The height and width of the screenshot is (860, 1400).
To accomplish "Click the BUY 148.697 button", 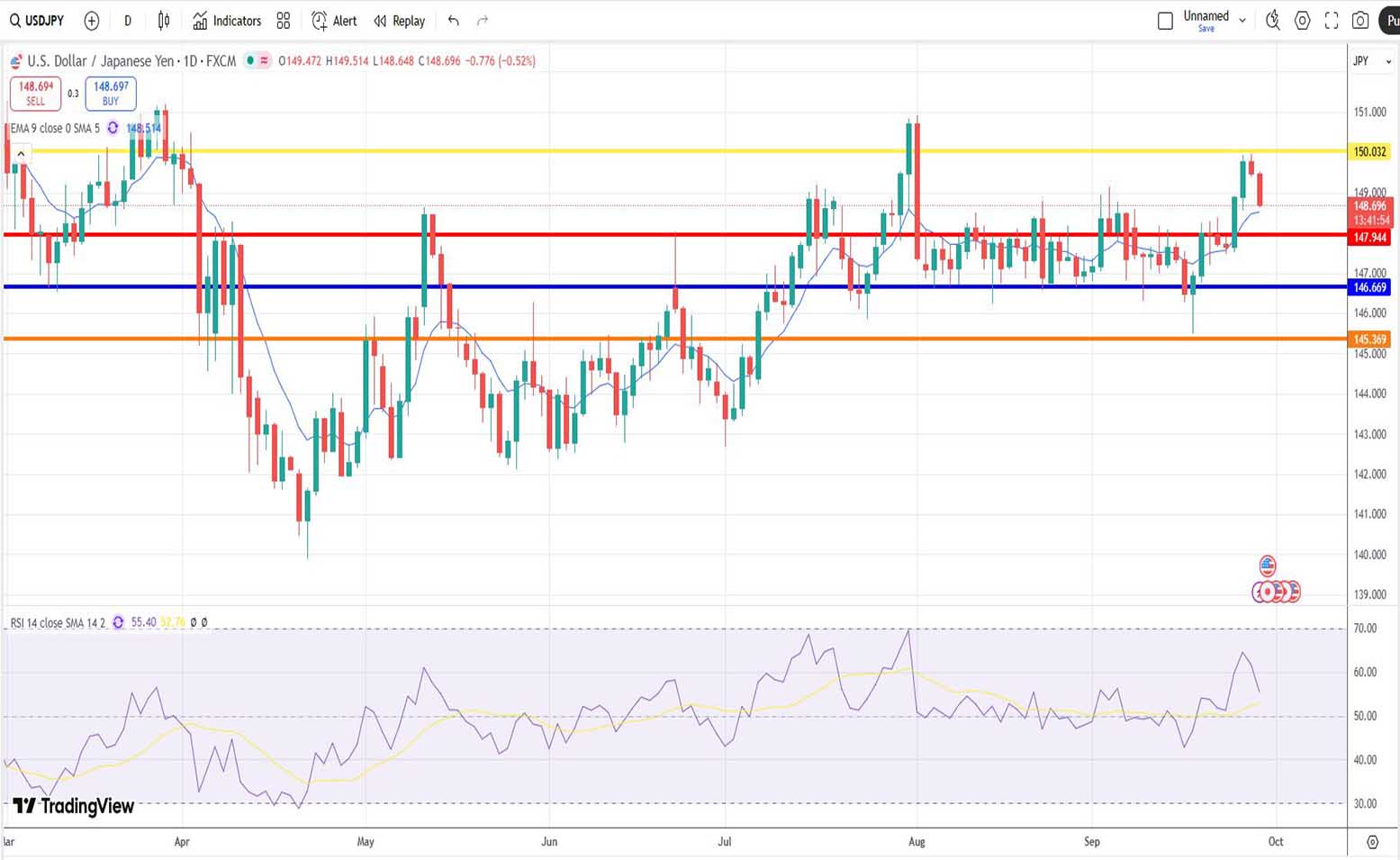I will 111,94.
